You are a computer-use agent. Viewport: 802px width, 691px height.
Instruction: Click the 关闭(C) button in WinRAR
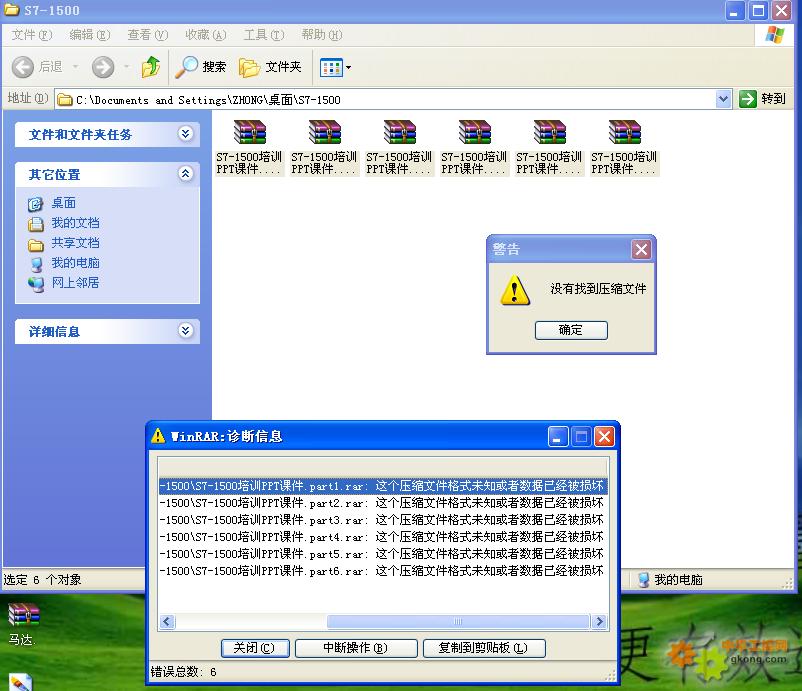tap(255, 648)
